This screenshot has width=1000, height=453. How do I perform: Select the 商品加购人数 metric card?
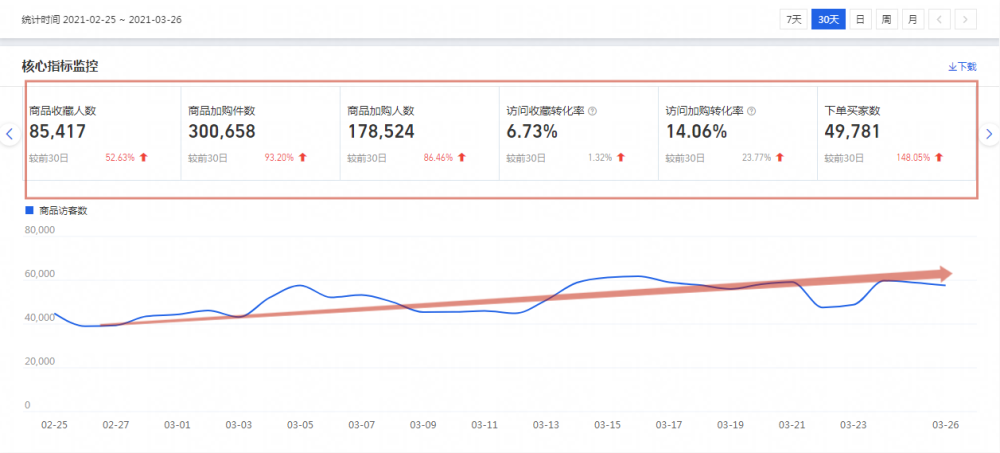point(420,134)
